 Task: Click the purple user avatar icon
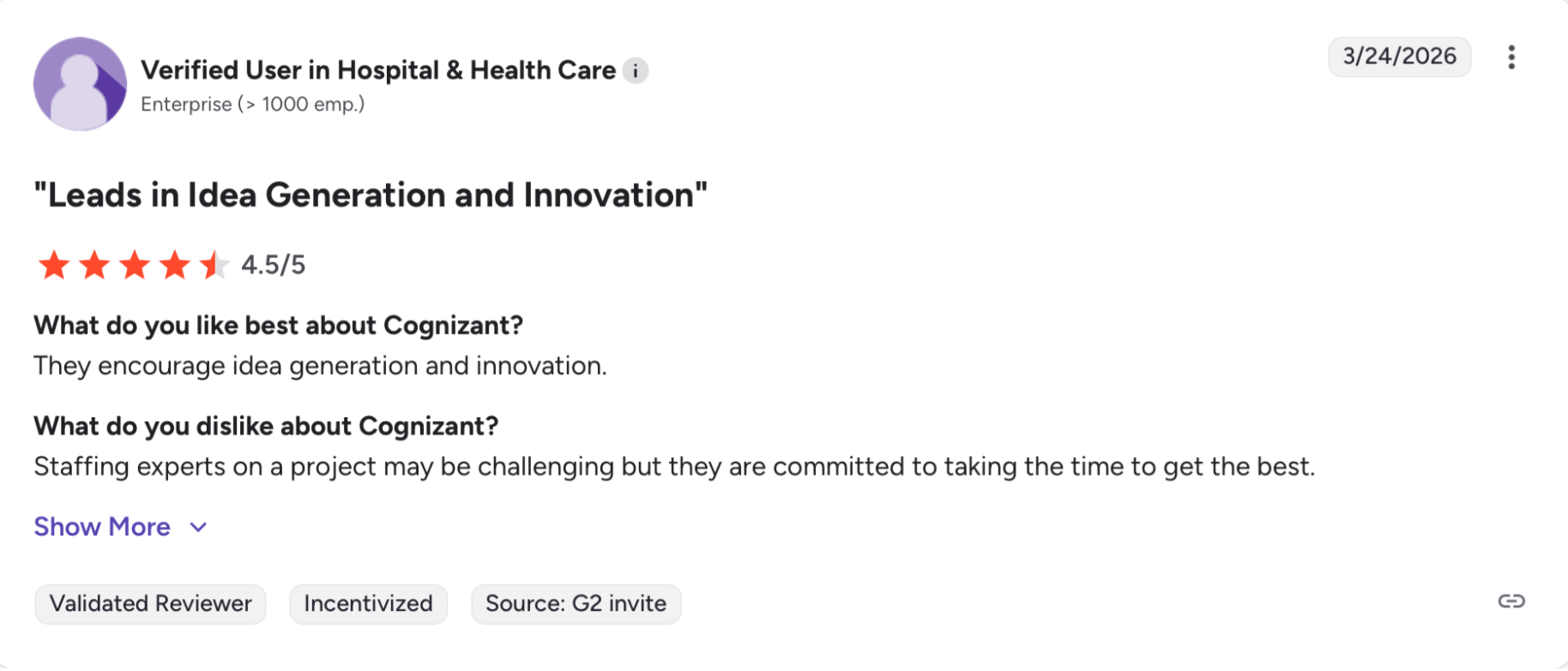coord(80,84)
